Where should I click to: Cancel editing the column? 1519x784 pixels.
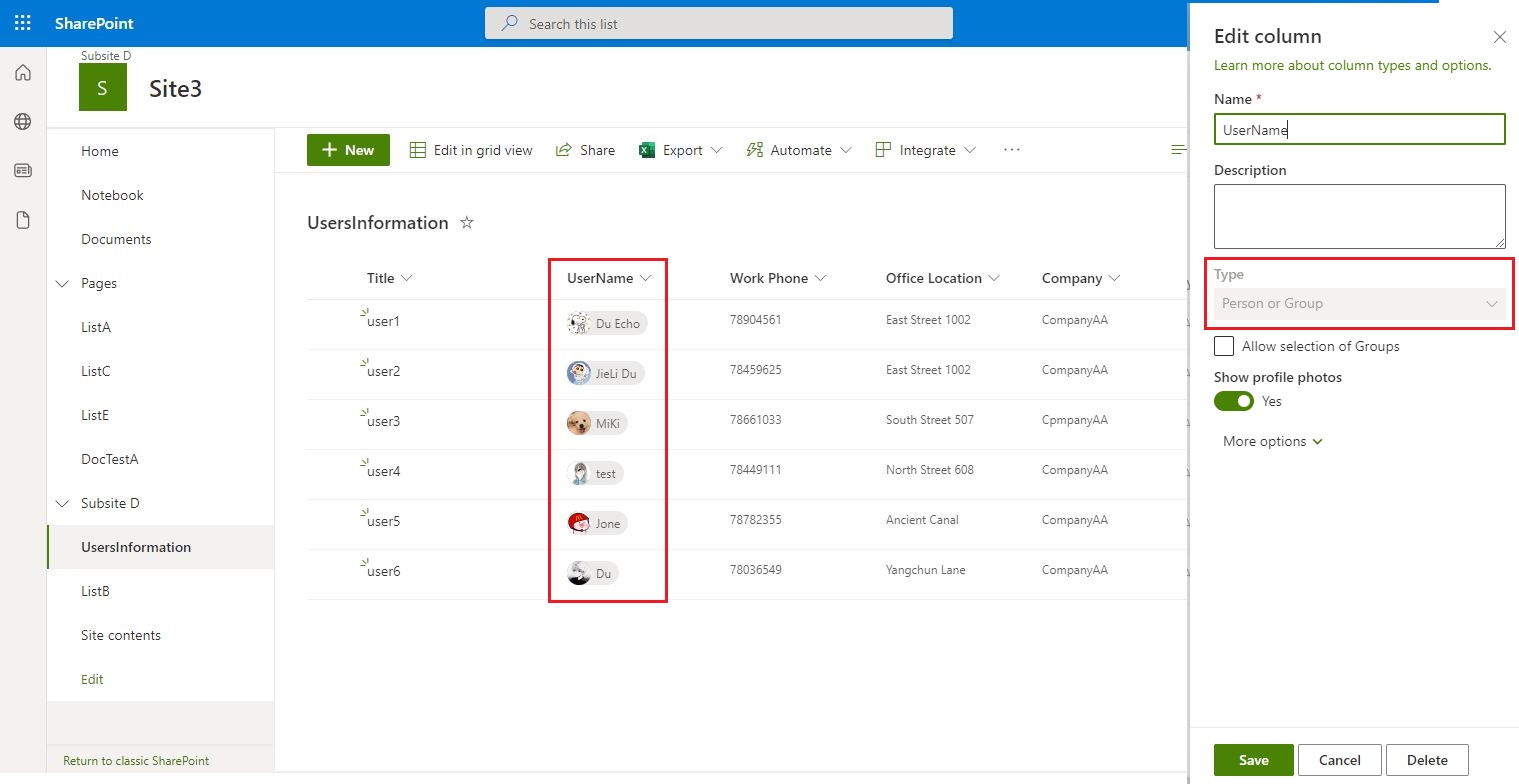click(x=1340, y=760)
